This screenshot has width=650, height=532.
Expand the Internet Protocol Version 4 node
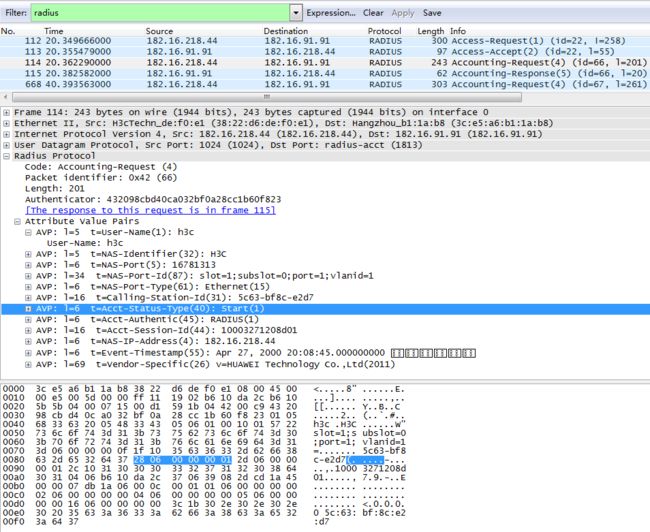coord(7,134)
